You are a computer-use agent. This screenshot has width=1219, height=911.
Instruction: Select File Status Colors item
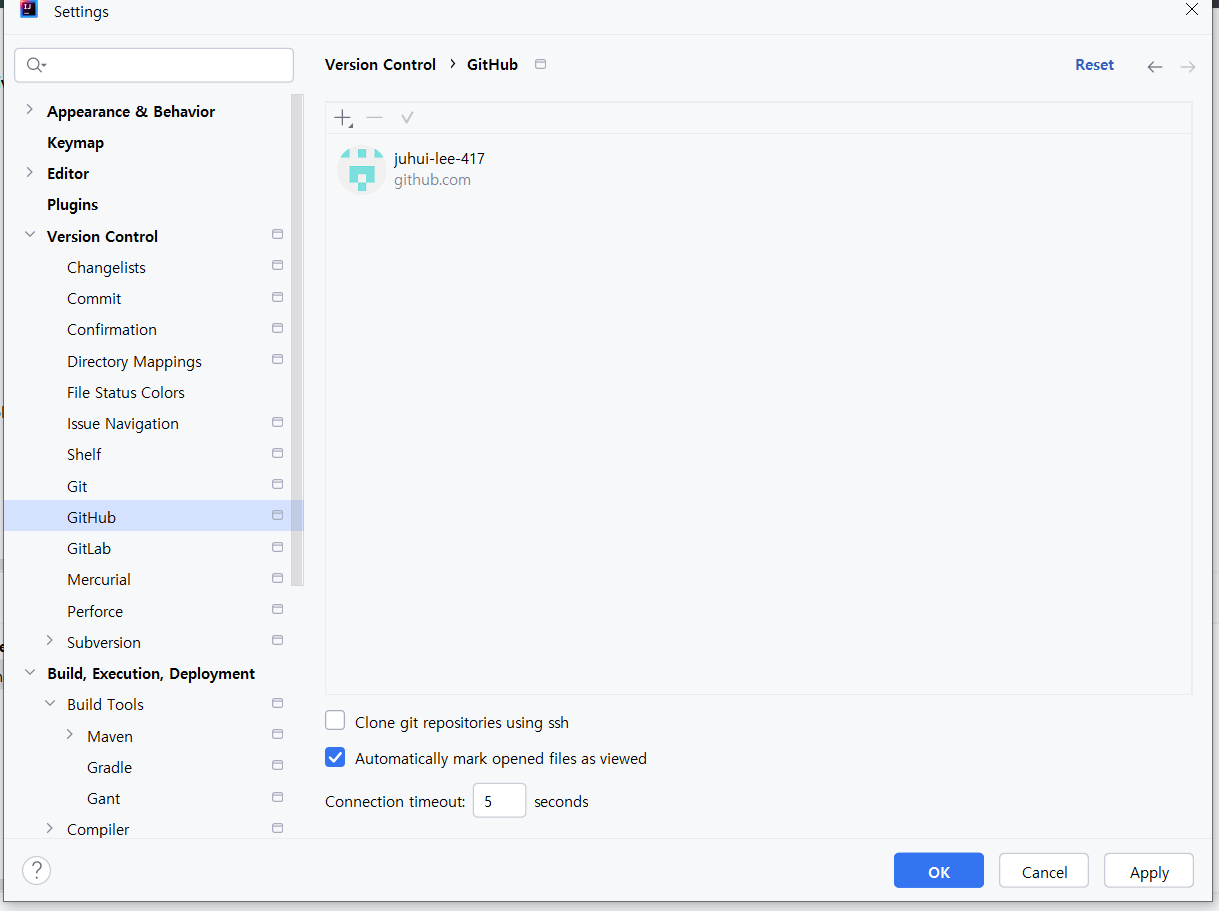tap(126, 393)
